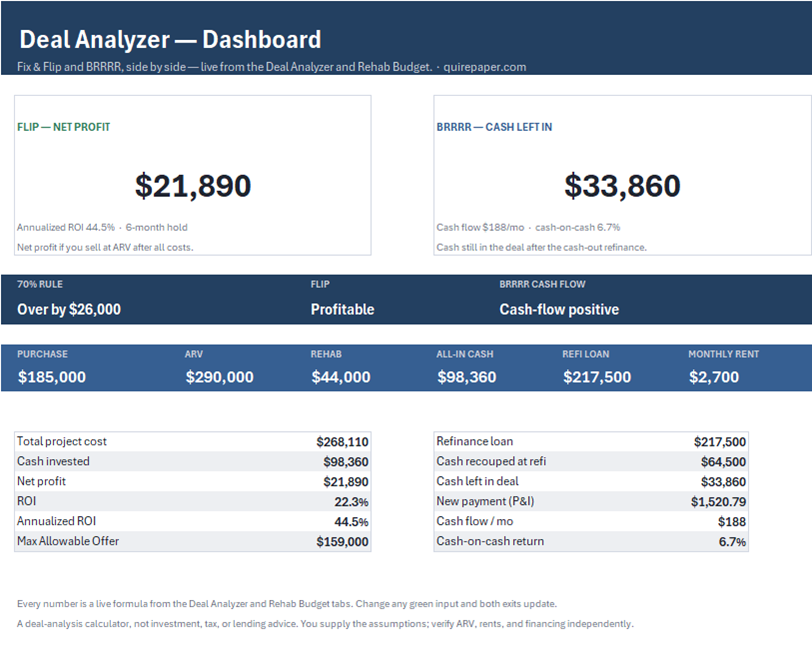Click the REHAB value $44,000

[341, 376]
